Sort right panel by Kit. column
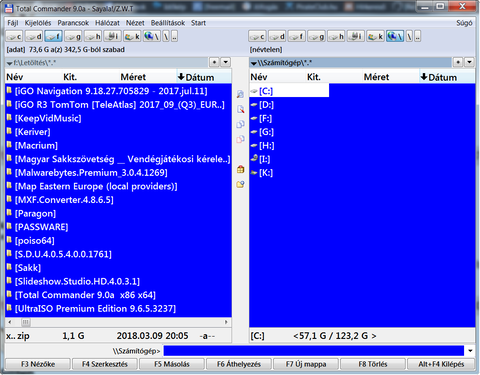Viewport: 480px width, 375px height. 334,77
